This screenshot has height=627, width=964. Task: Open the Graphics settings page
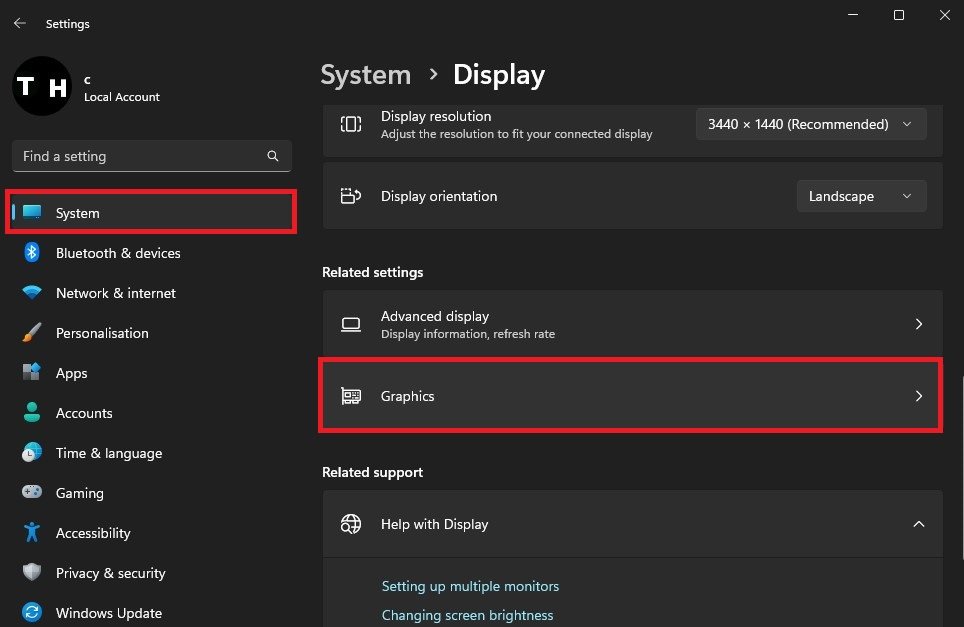[x=630, y=396]
